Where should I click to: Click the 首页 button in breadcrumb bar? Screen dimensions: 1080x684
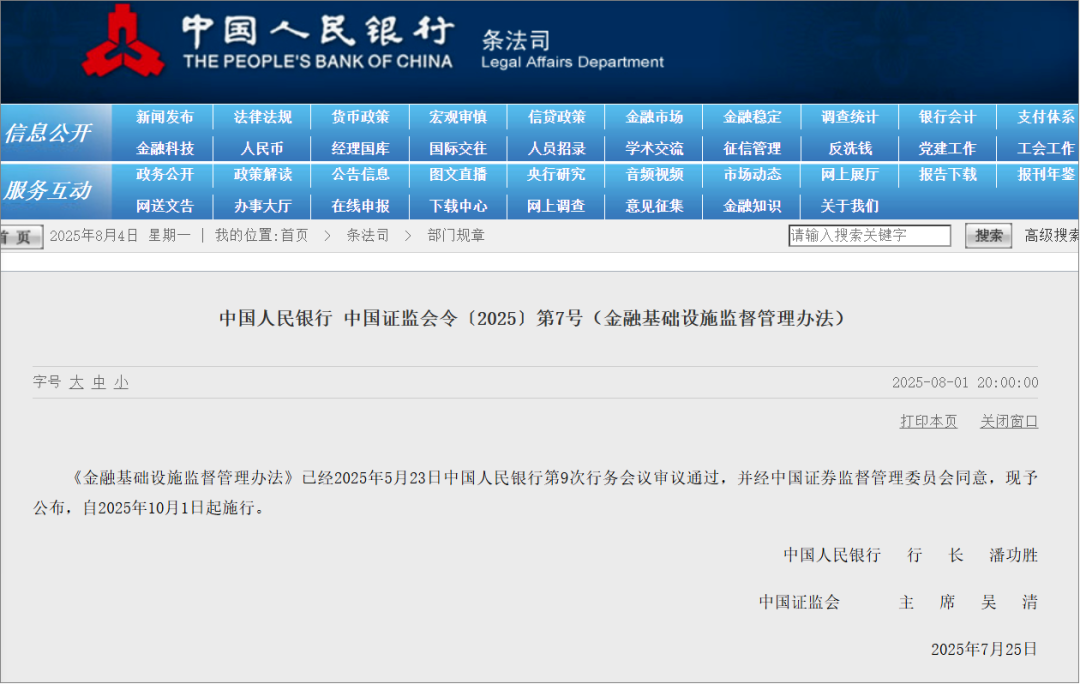point(21,237)
